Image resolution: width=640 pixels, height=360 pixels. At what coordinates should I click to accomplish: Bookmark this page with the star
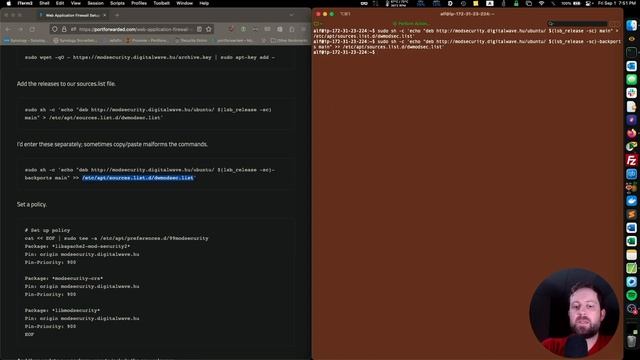[x=209, y=29]
